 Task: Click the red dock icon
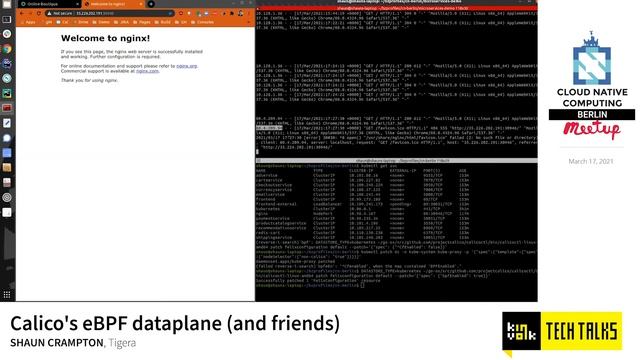click(x=7, y=108)
